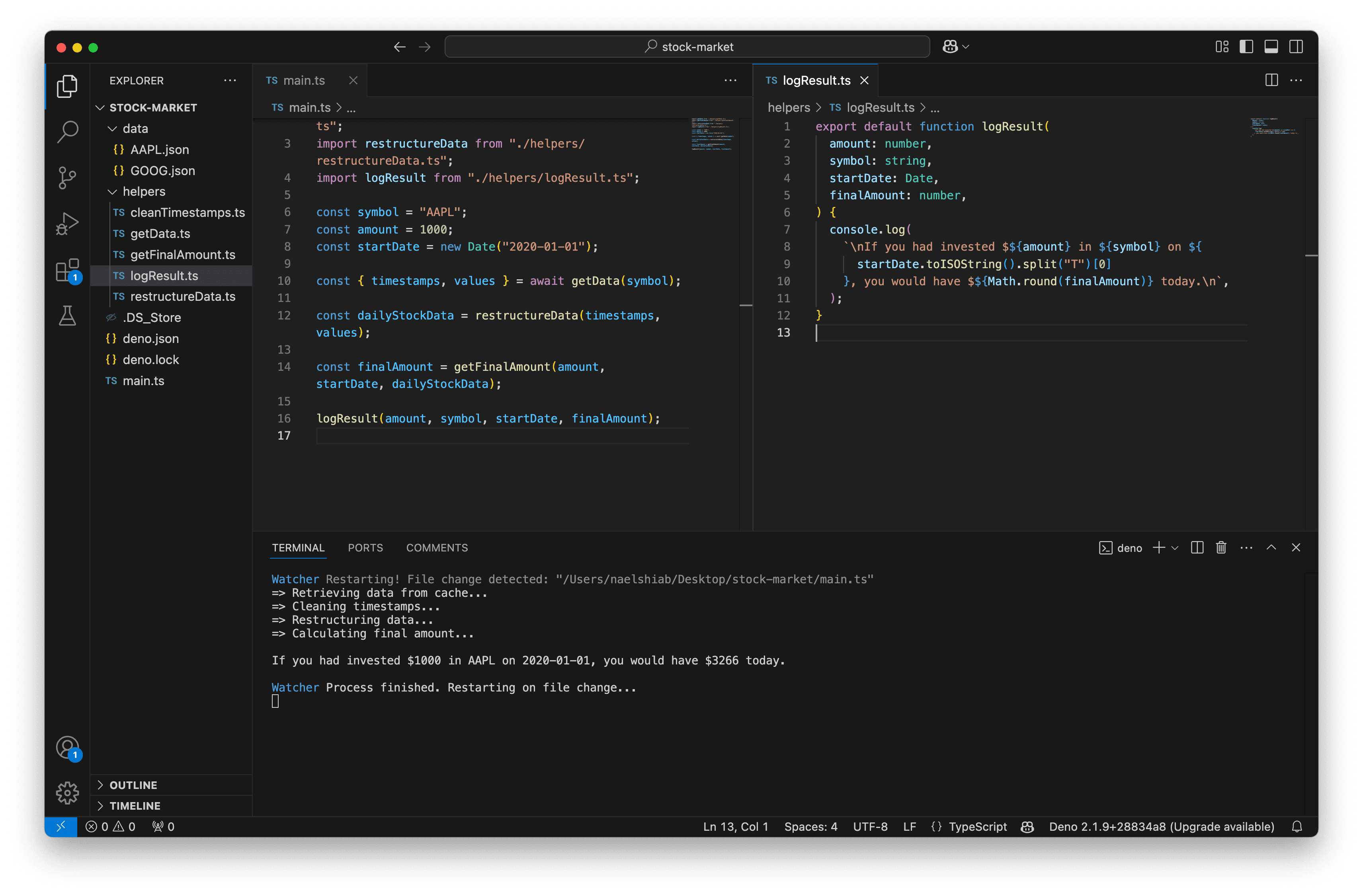Select the .DS_Store file

click(171, 318)
